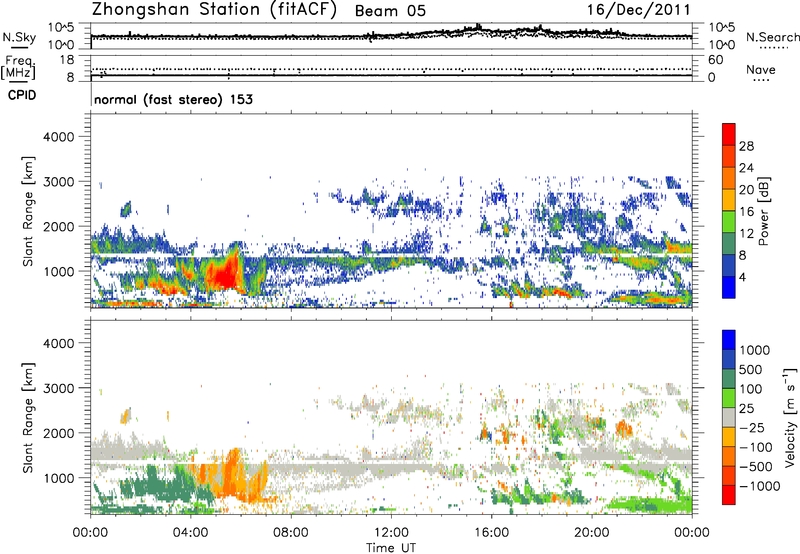This screenshot has height=554, width=800.
Task: Click the Velocity [m s-1] colorbar title
Action: click(x=790, y=416)
